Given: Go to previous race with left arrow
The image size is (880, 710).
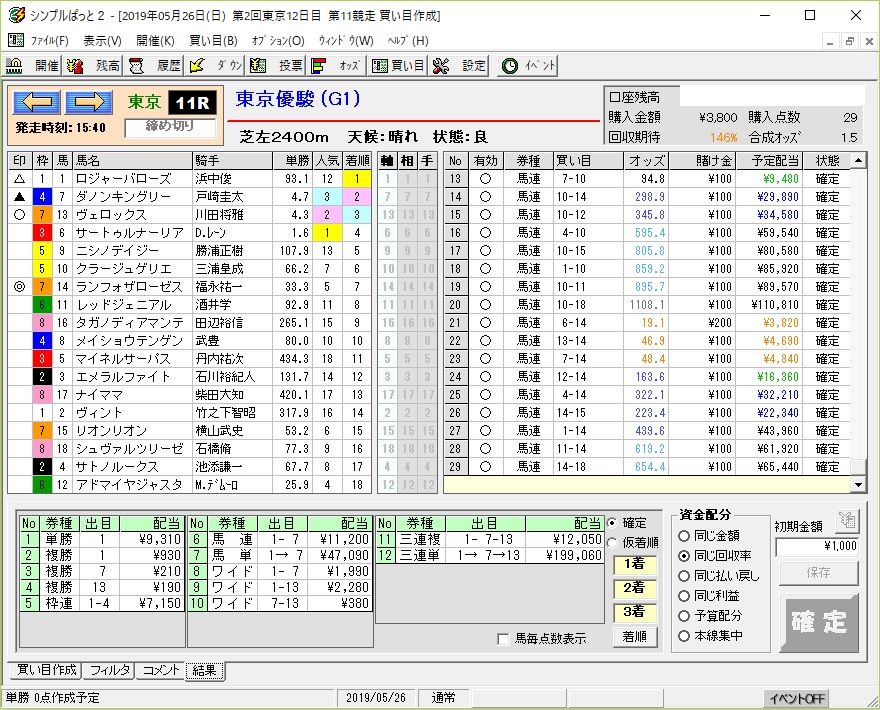Looking at the screenshot, I should (36, 102).
